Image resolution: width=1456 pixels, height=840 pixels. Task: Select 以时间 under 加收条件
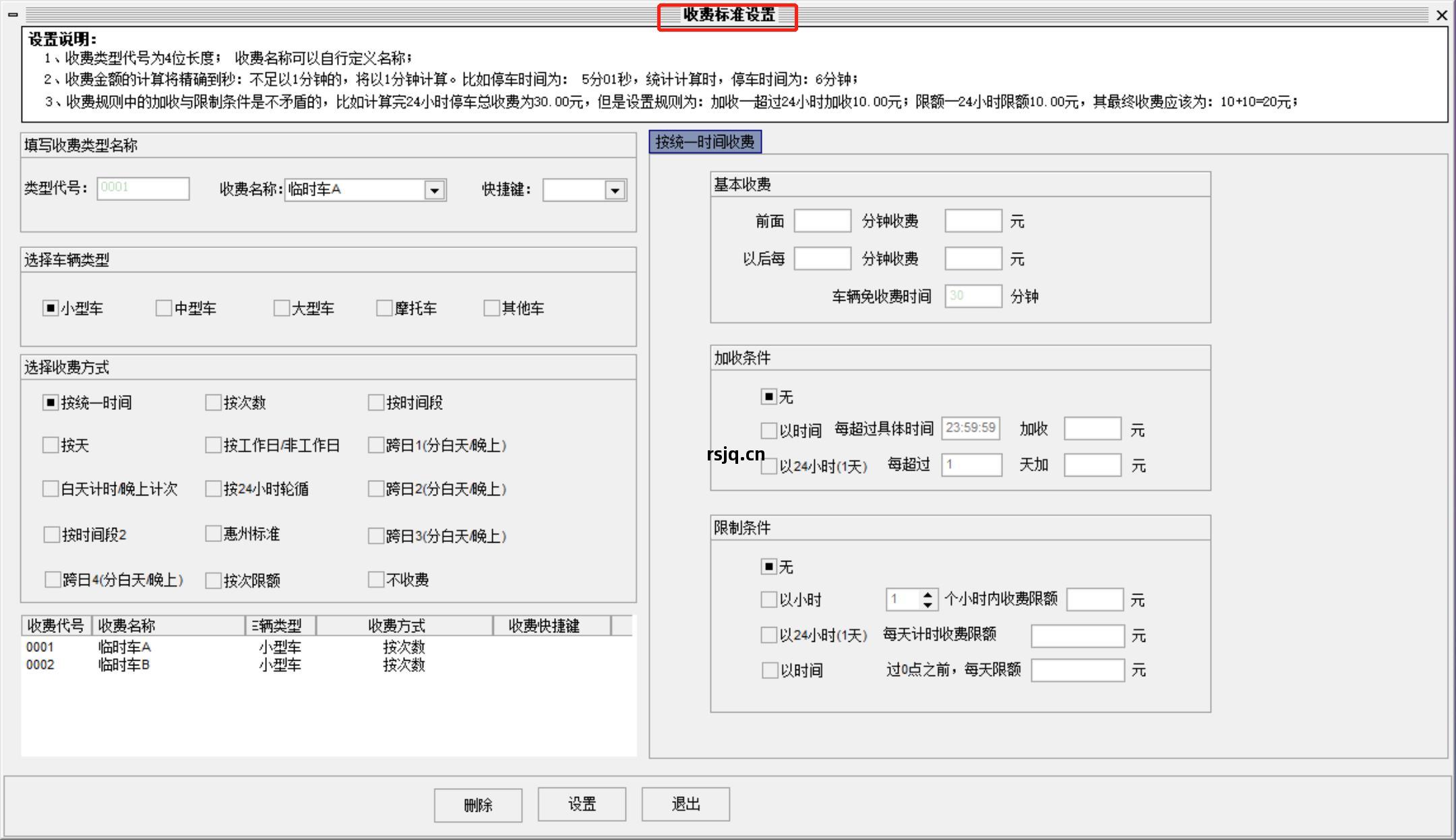pyautogui.click(x=768, y=429)
